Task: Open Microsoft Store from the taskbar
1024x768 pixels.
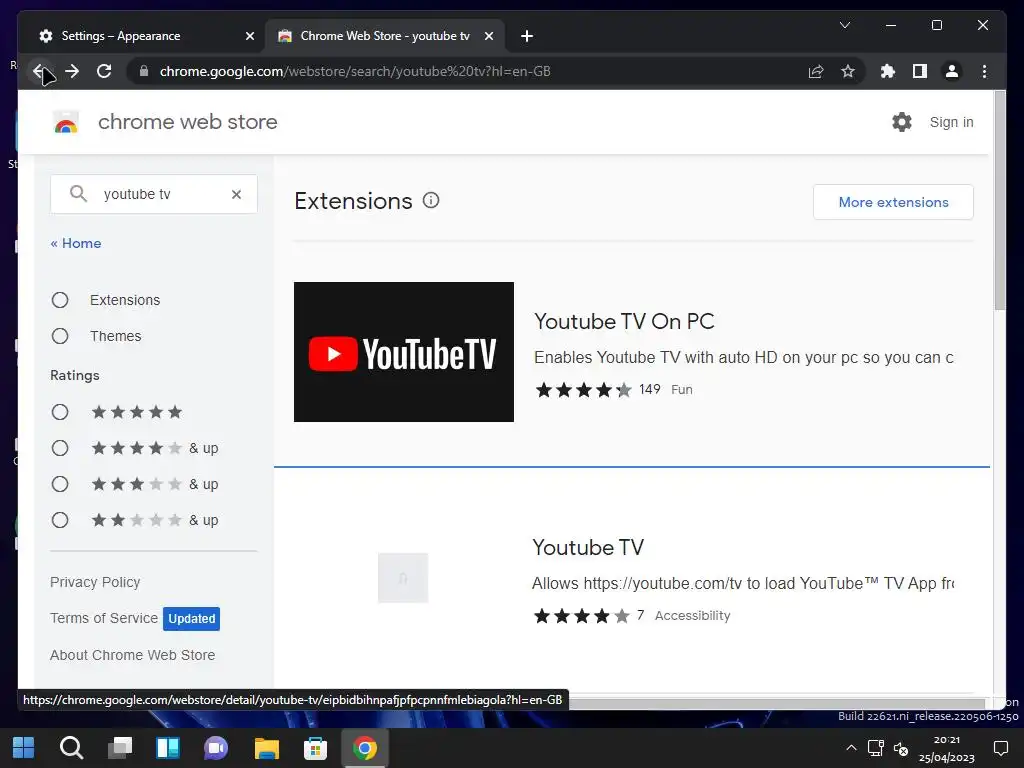Action: tap(315, 748)
